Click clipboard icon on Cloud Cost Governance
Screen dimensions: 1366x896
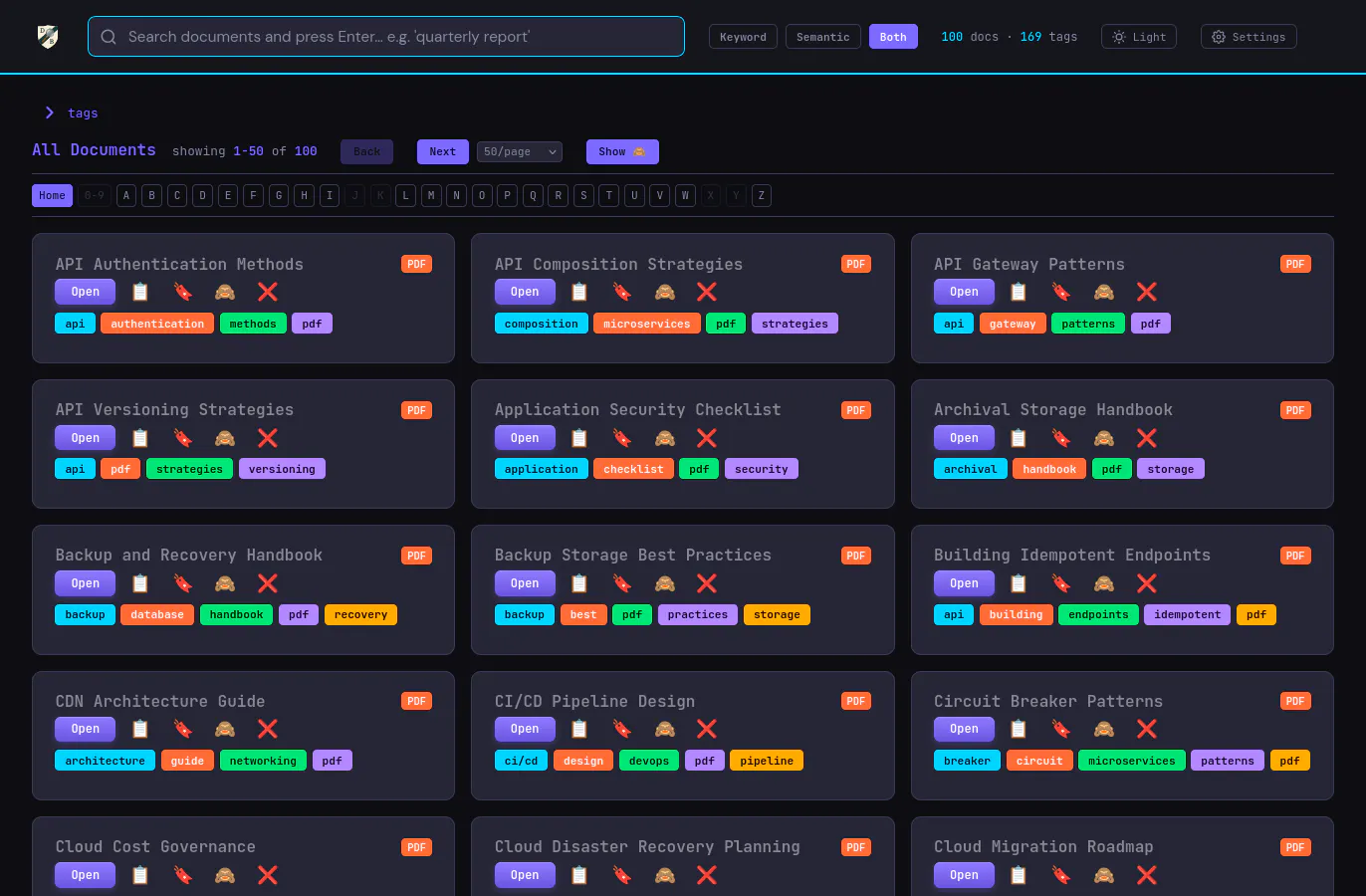tap(140, 875)
